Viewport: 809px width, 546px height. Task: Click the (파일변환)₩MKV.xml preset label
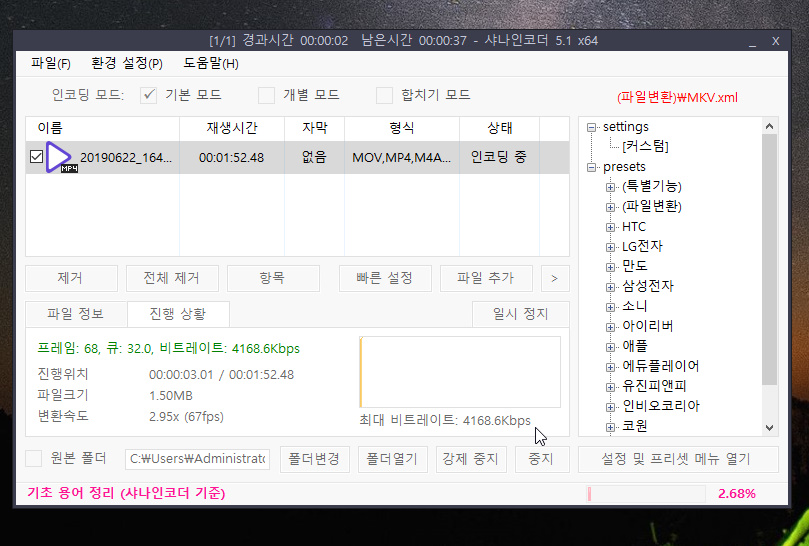pyautogui.click(x=677, y=97)
